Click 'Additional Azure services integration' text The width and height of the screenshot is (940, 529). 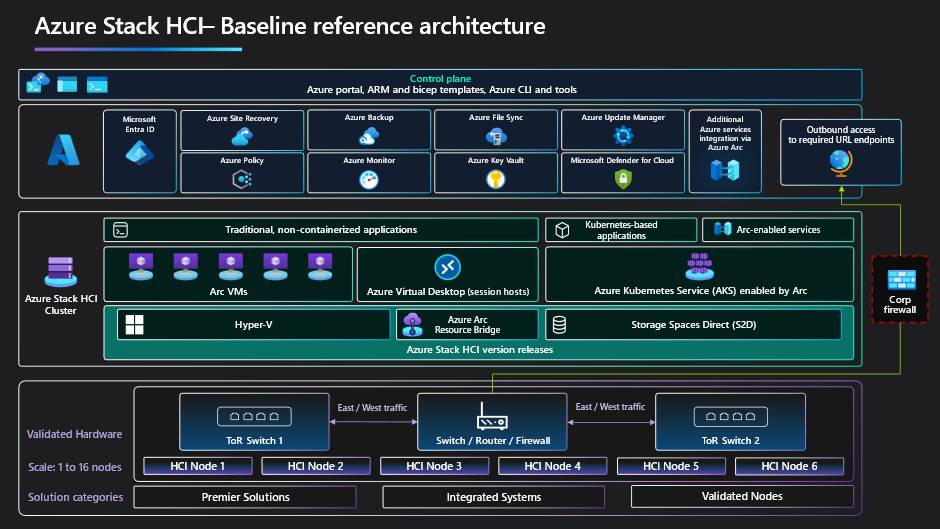click(725, 133)
